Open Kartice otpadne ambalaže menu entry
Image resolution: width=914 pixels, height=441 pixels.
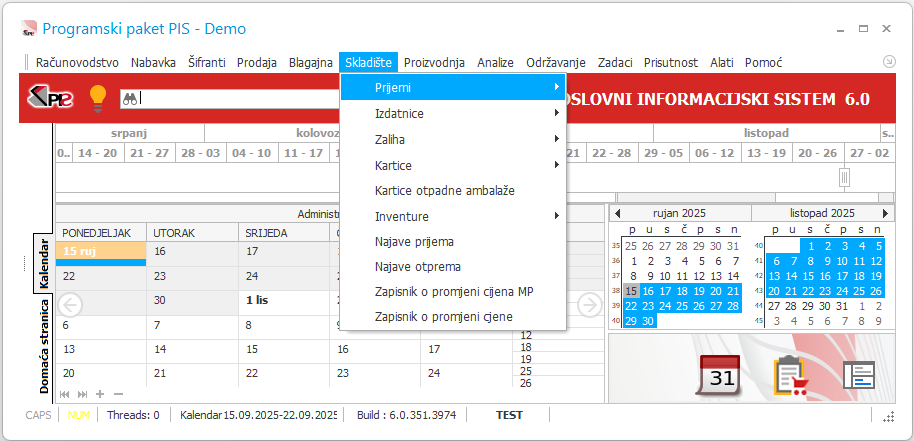point(453,190)
